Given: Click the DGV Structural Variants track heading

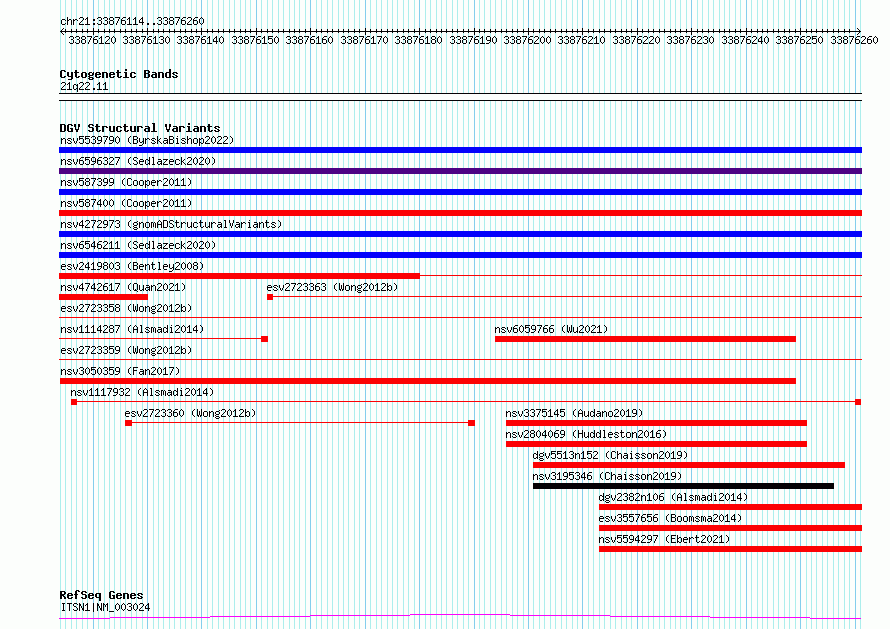Looking at the screenshot, I should coord(140,128).
